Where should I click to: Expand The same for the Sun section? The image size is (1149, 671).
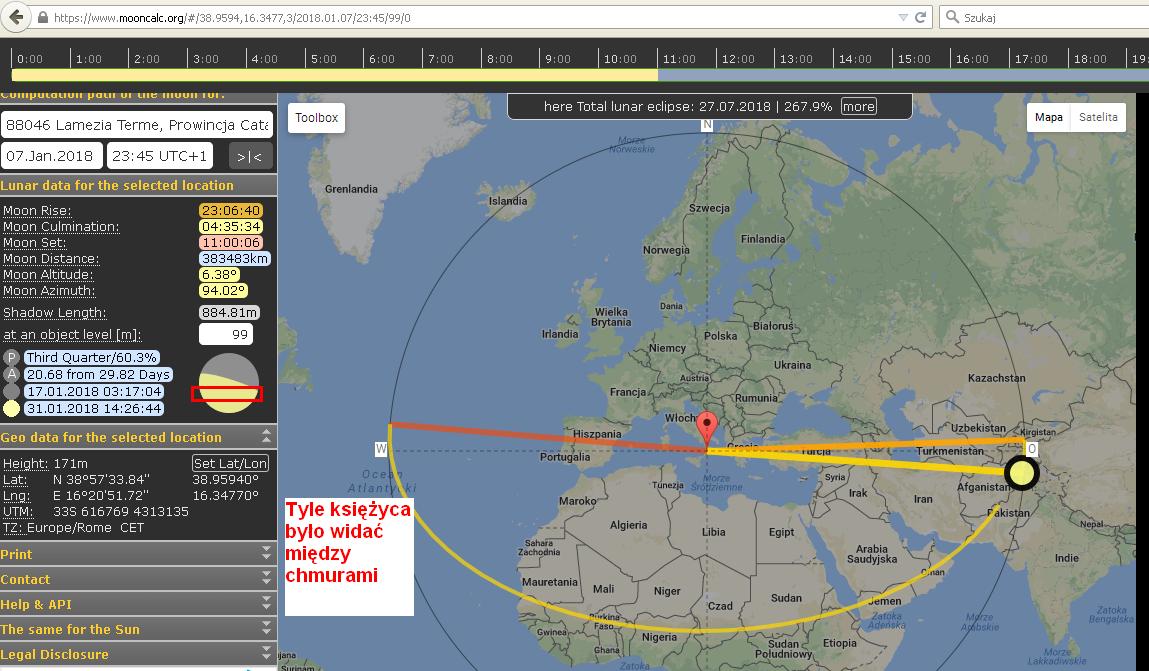tap(138, 629)
